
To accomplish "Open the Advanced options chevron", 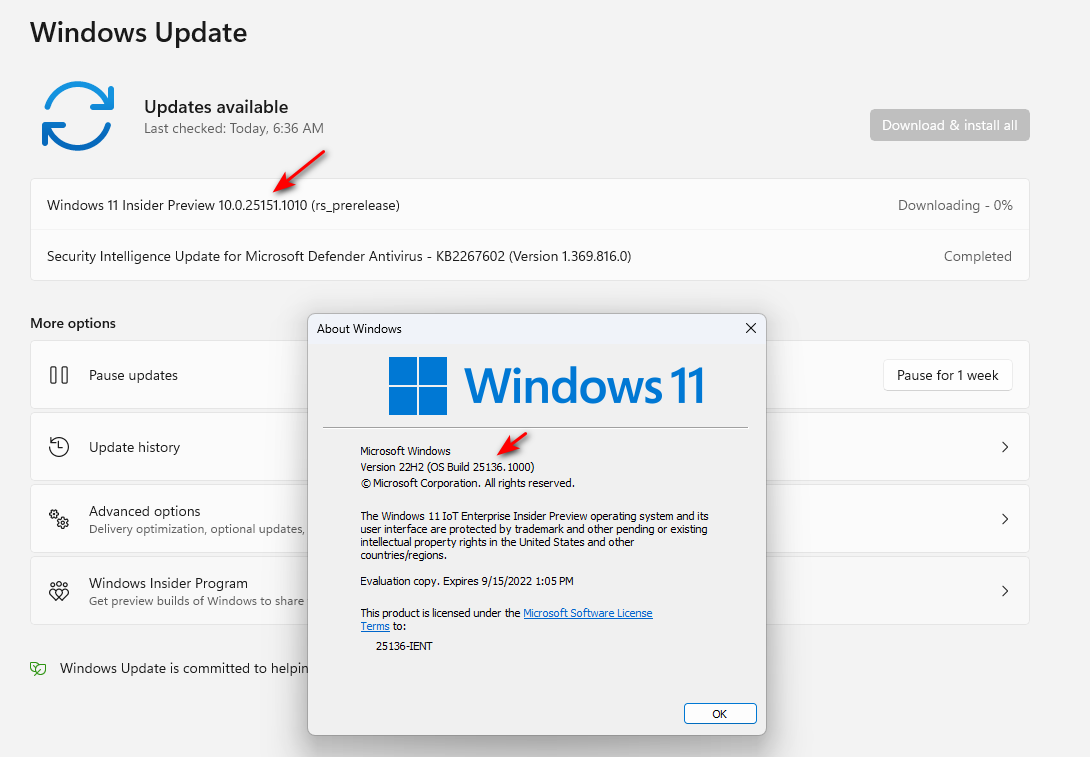I will pos(1004,519).
